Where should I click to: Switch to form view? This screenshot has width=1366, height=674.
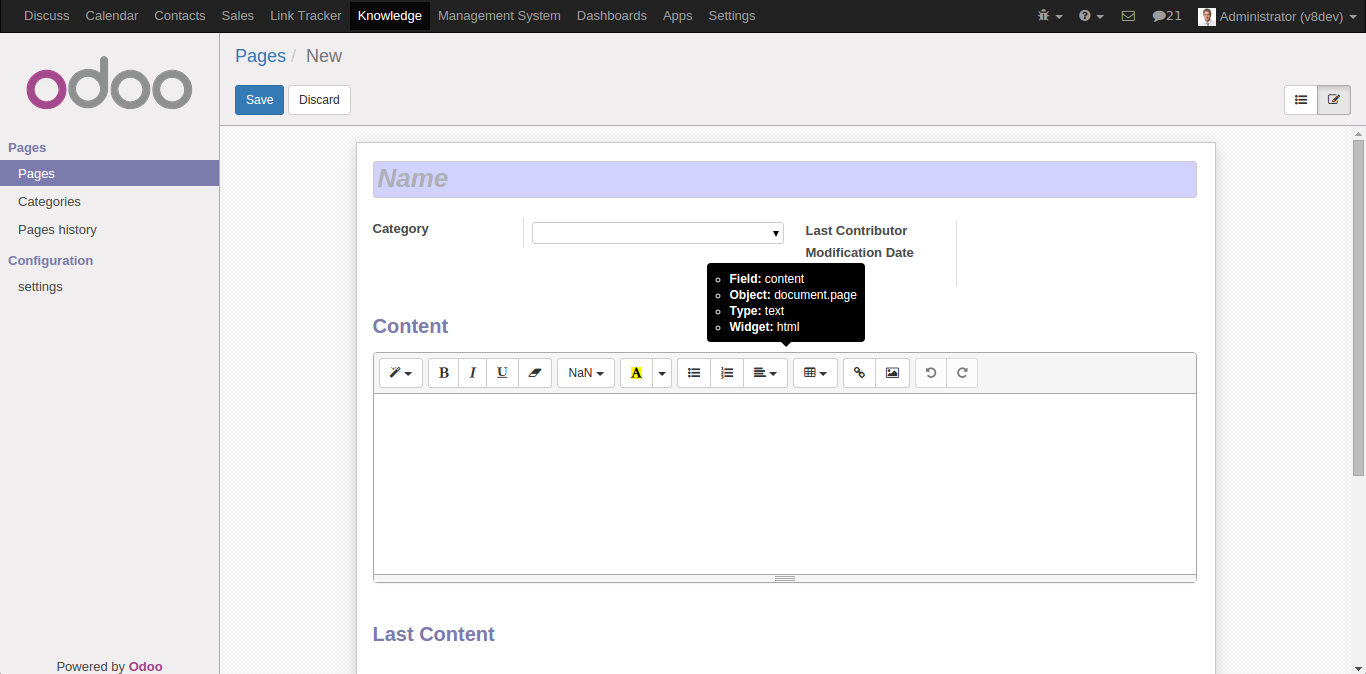coord(1334,100)
